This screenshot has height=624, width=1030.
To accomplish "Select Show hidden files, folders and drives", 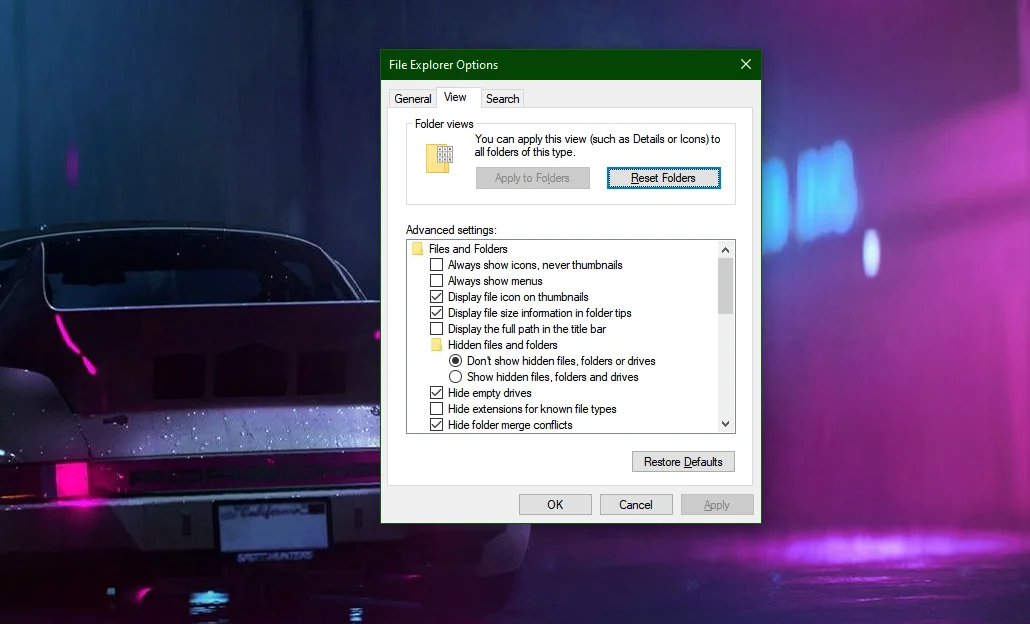I will pyautogui.click(x=455, y=377).
